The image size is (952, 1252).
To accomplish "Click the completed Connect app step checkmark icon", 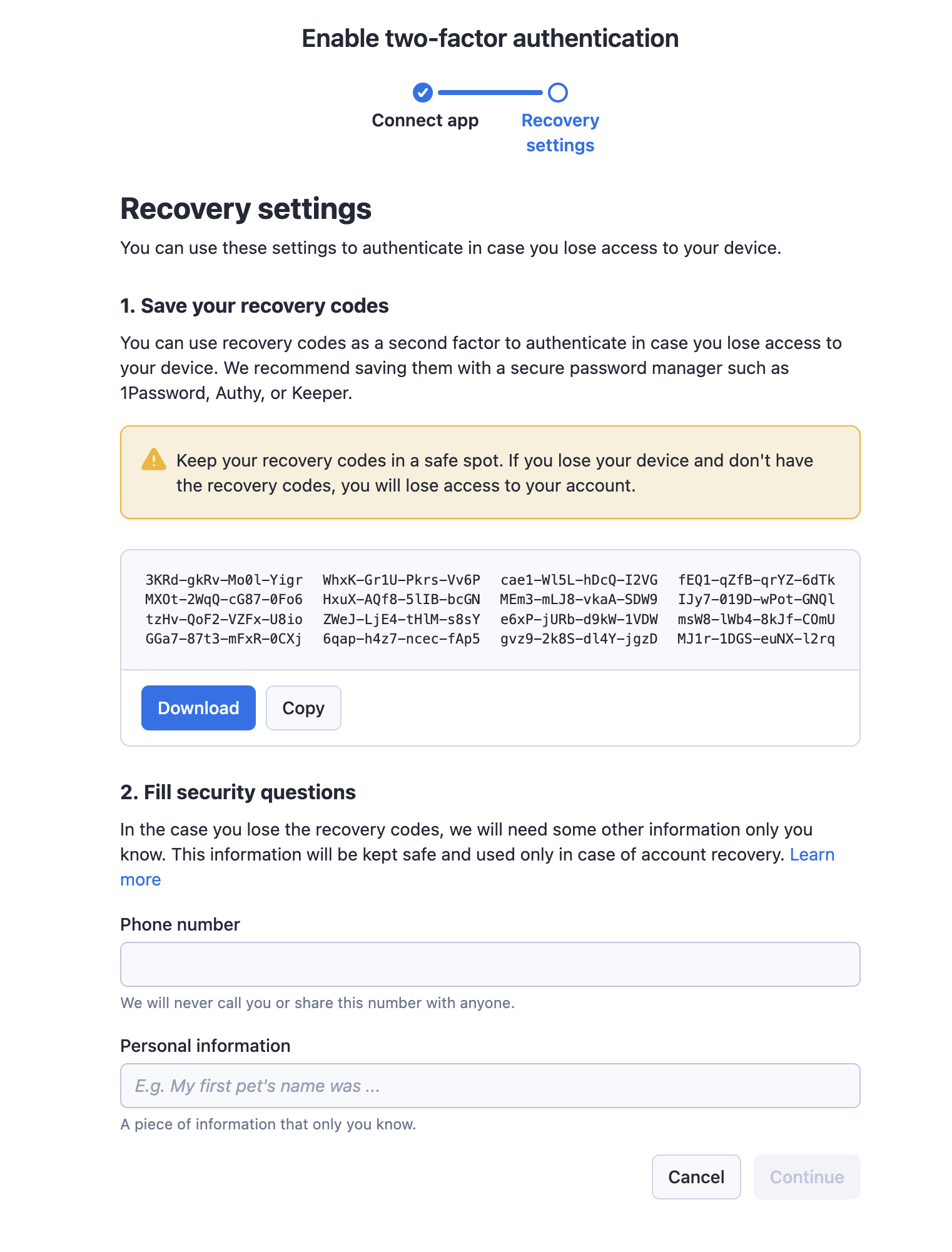I will (x=423, y=93).
